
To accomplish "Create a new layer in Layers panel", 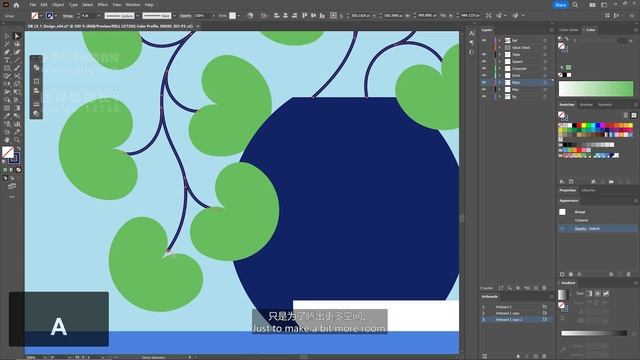I will pos(536,288).
